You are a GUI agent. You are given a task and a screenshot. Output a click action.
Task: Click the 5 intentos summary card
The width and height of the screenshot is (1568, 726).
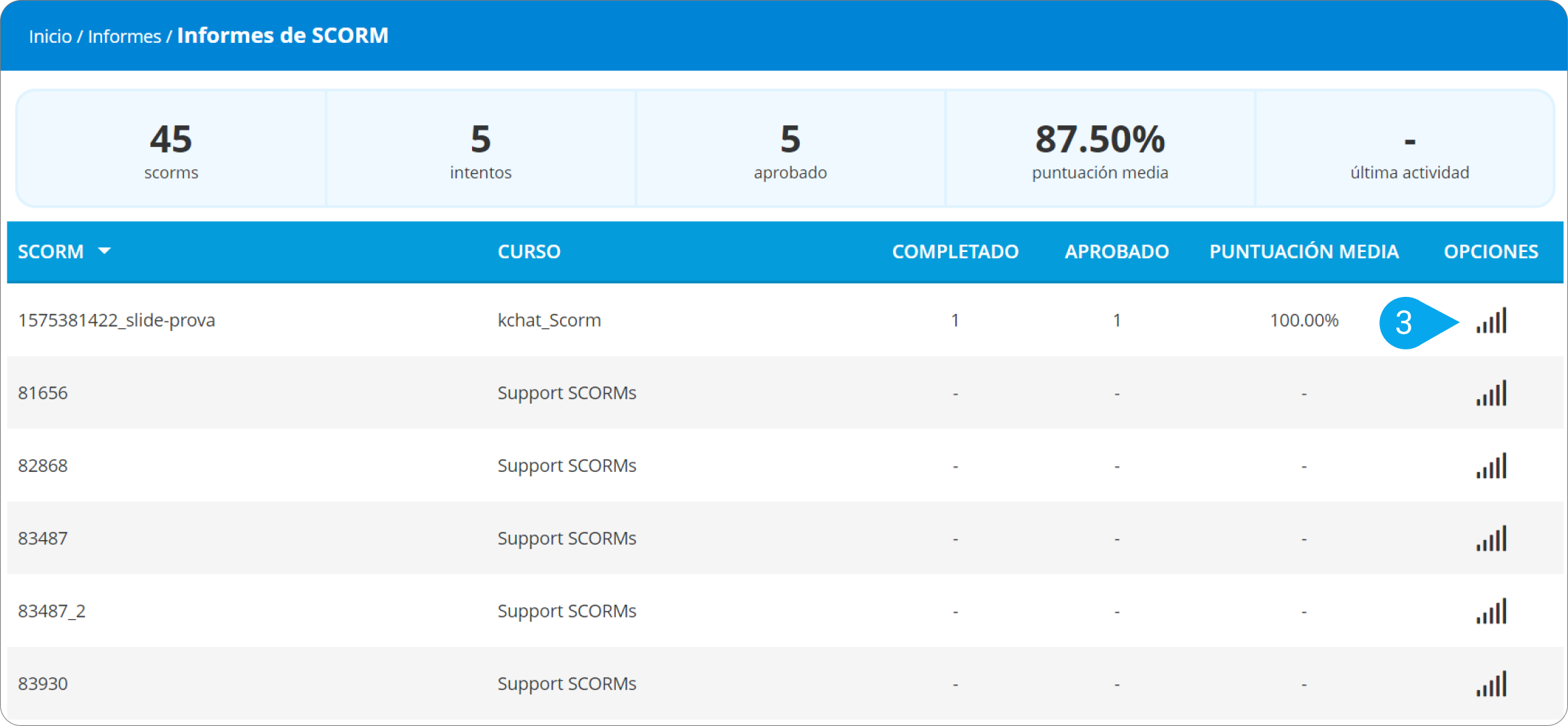(x=480, y=149)
